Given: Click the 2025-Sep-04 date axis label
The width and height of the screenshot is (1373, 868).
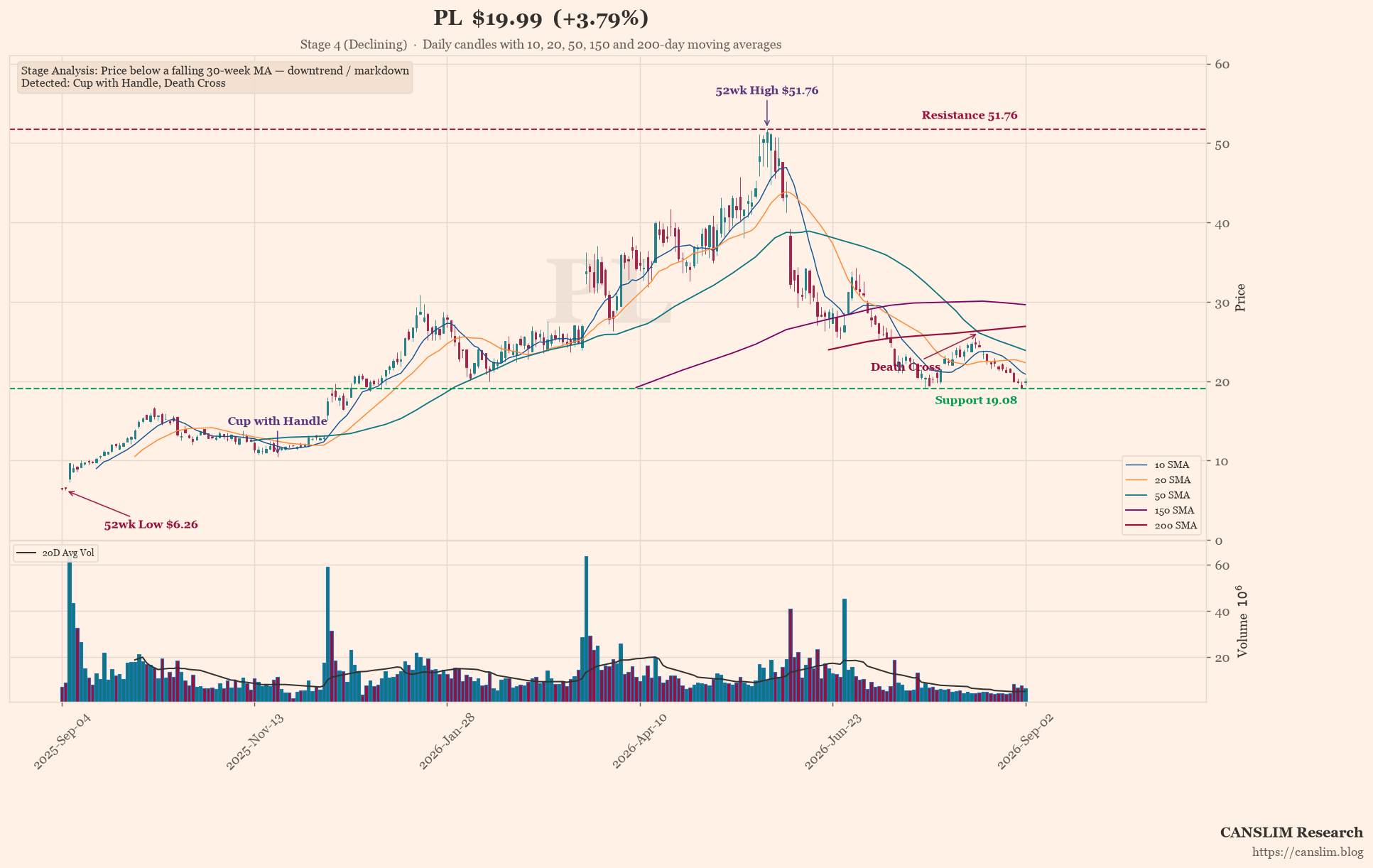Looking at the screenshot, I should point(62,741).
